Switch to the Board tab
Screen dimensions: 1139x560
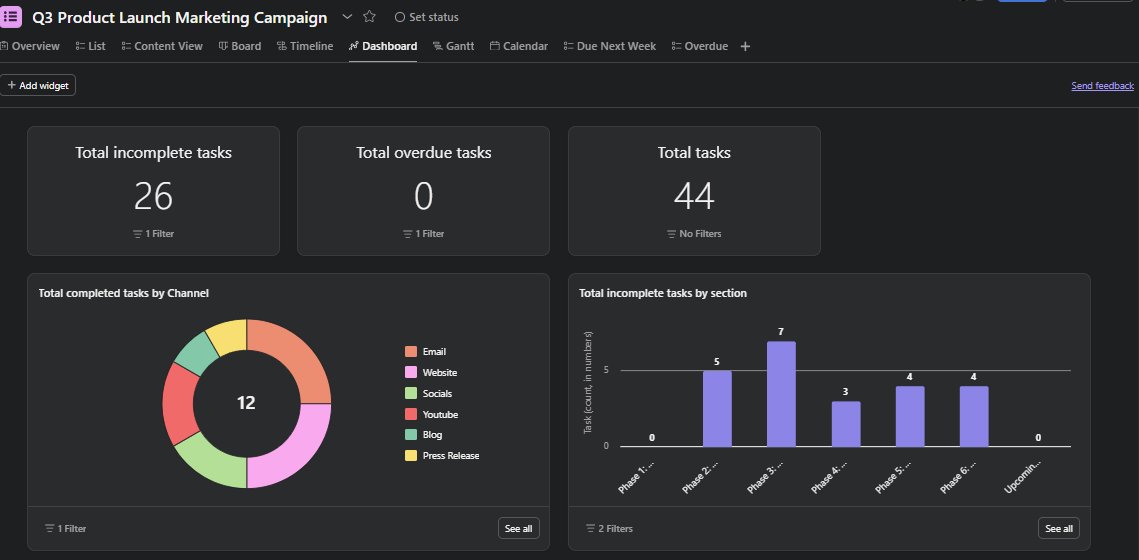240,46
